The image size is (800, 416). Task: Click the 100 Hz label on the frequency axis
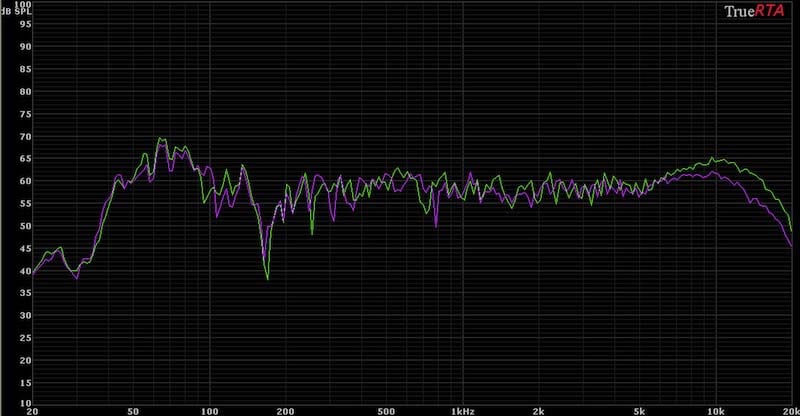pyautogui.click(x=209, y=410)
